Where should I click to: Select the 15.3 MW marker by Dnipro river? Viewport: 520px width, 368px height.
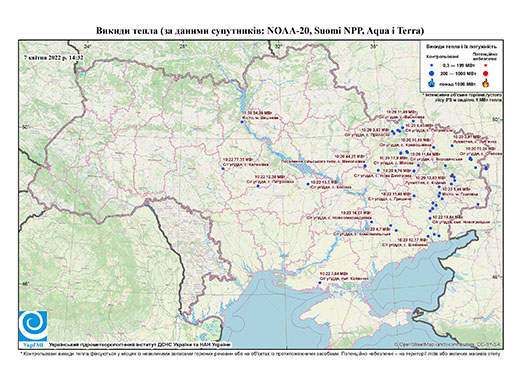coord(308,184)
